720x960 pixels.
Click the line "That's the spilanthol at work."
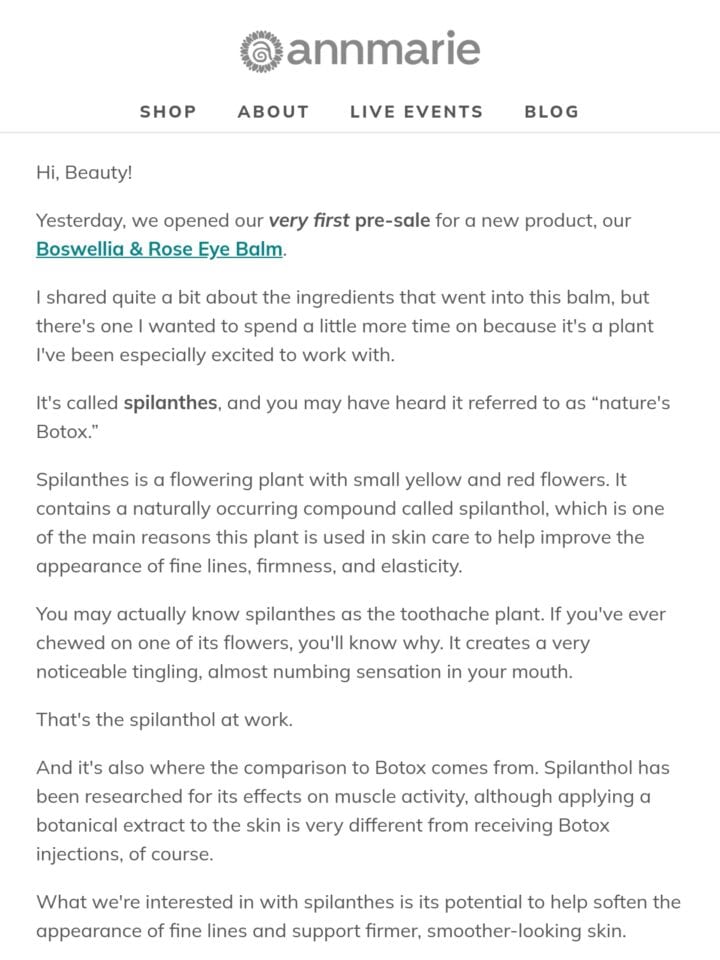(x=164, y=719)
